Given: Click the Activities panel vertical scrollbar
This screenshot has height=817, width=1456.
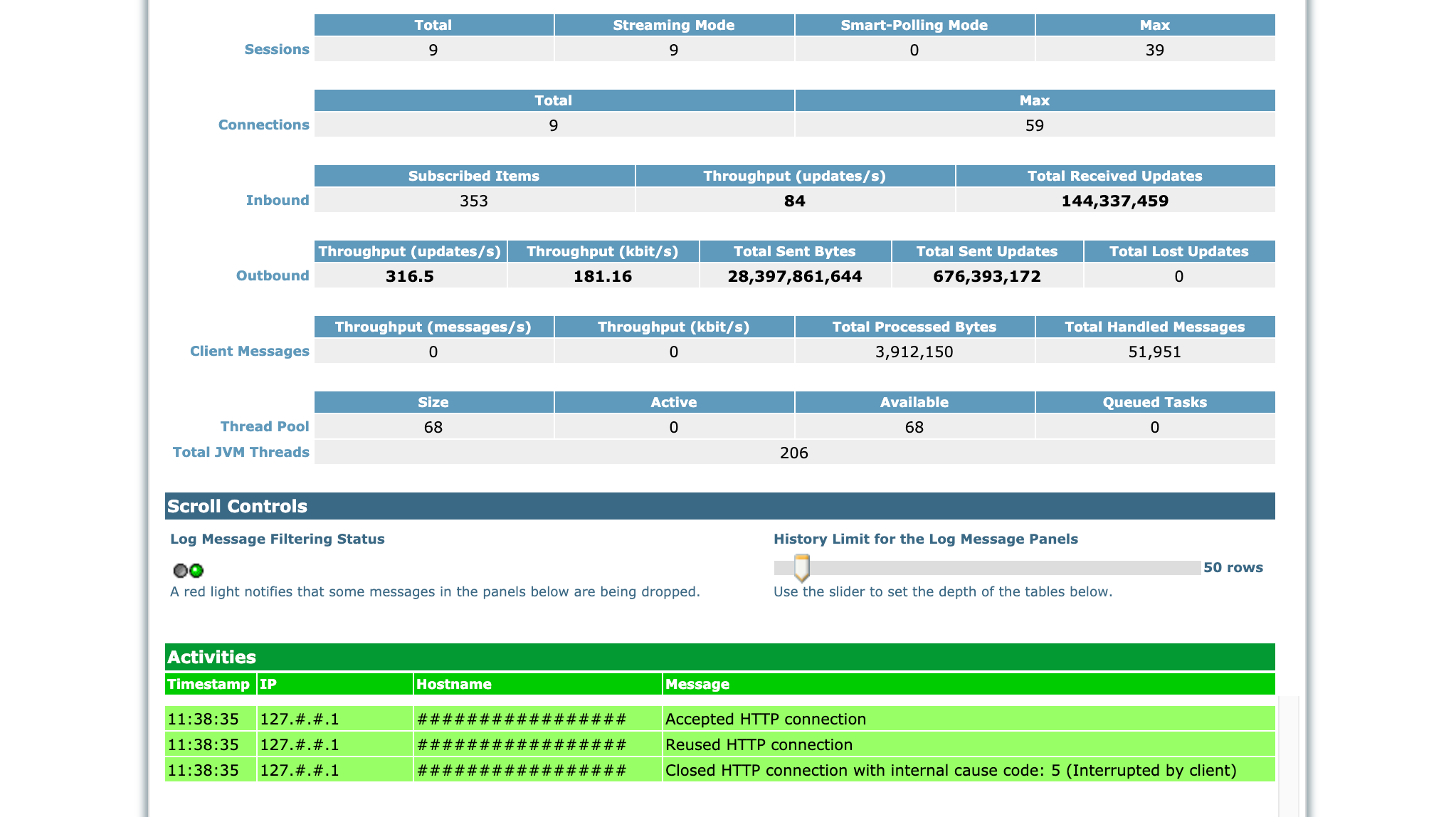Looking at the screenshot, I should (x=1289, y=754).
